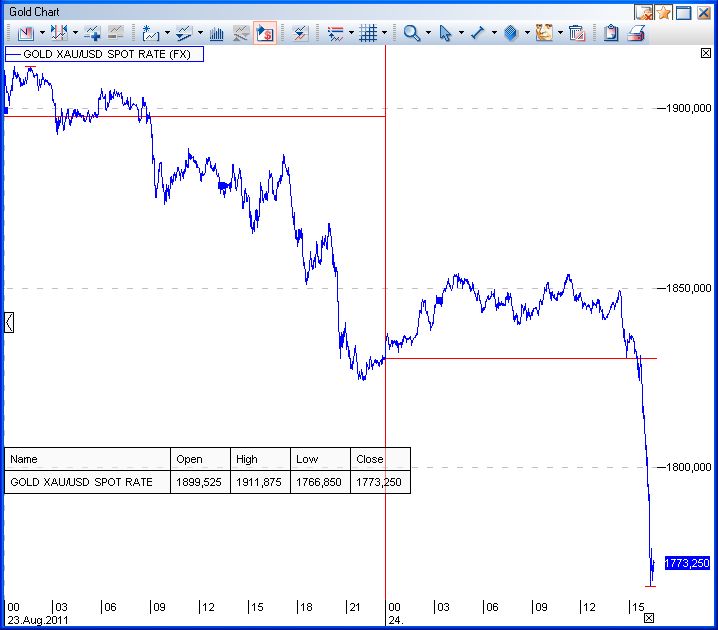
Task: Click the small X box at time axis end
Action: 649,618
